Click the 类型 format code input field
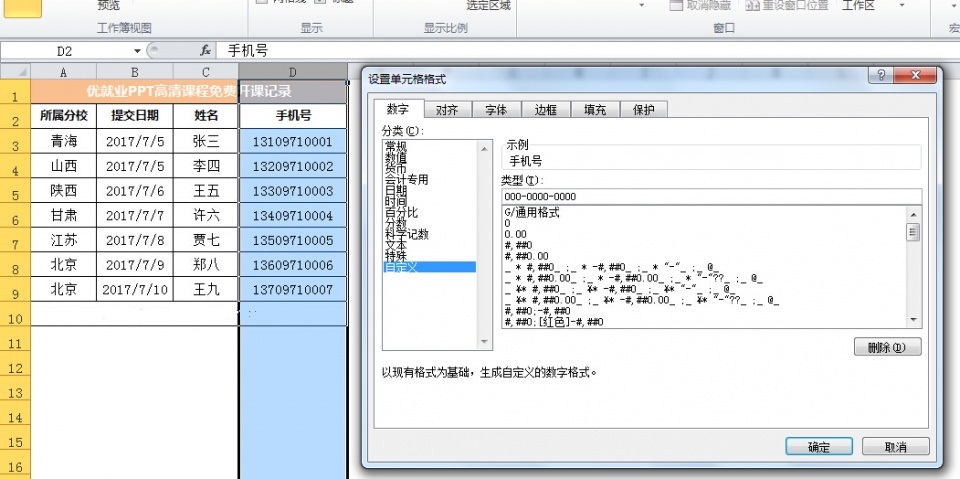Screen dimensions: 960x479 pyautogui.click(x=711, y=196)
